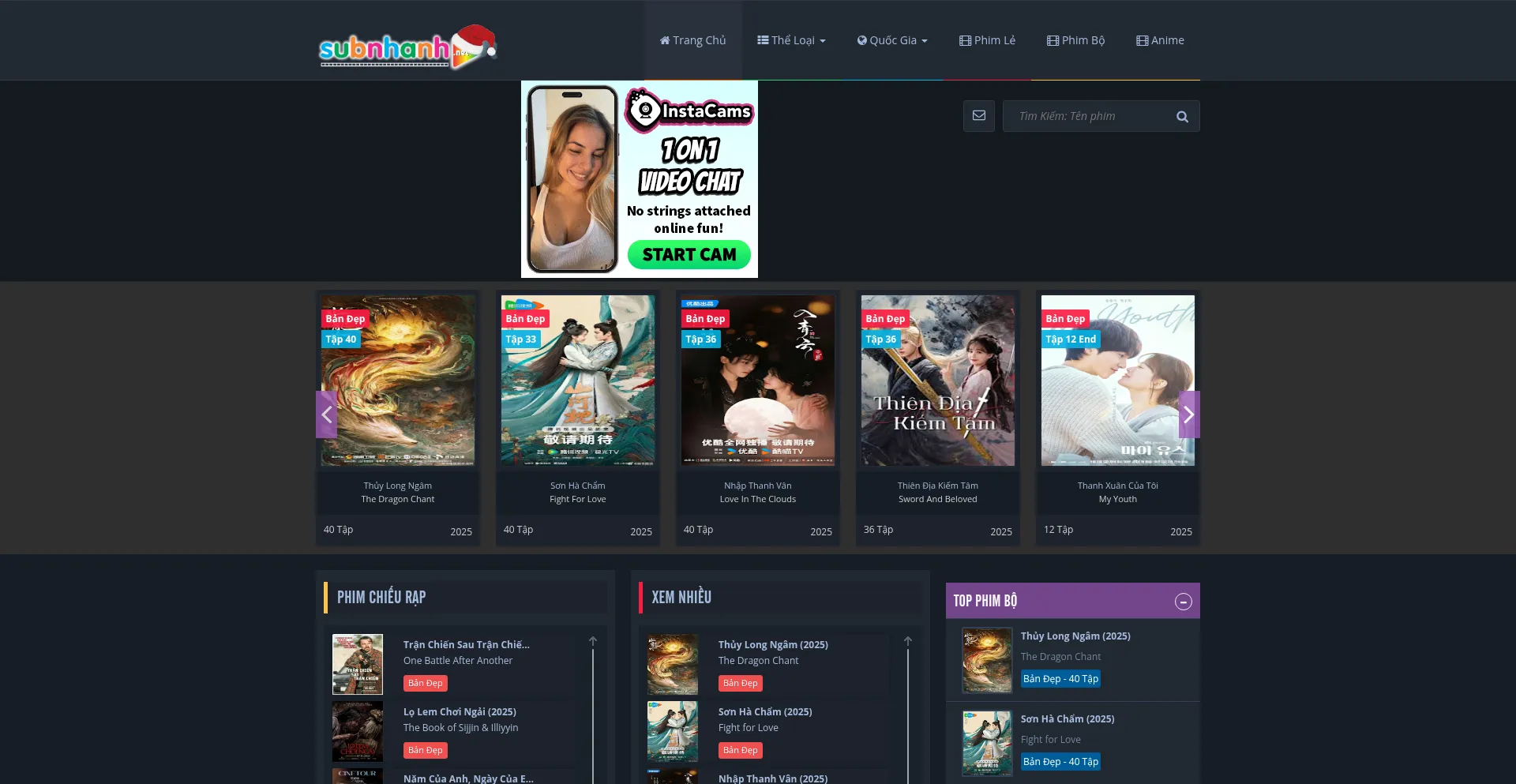Click the START CAM ad button

point(689,255)
